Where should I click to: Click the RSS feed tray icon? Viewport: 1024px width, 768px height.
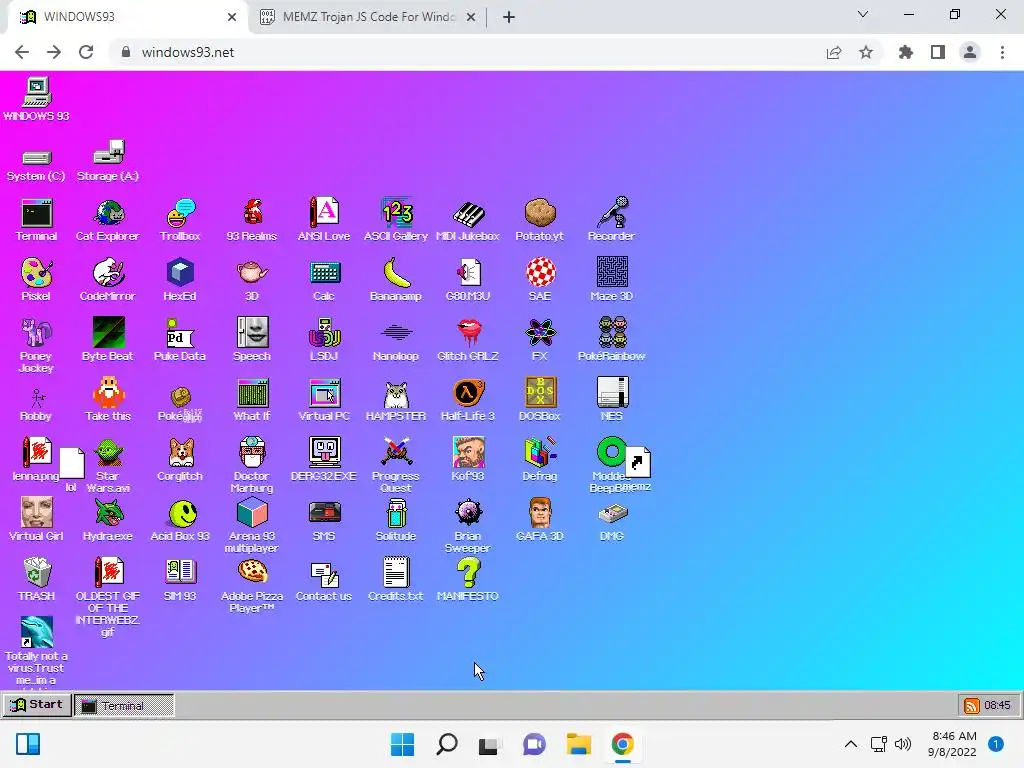click(972, 705)
